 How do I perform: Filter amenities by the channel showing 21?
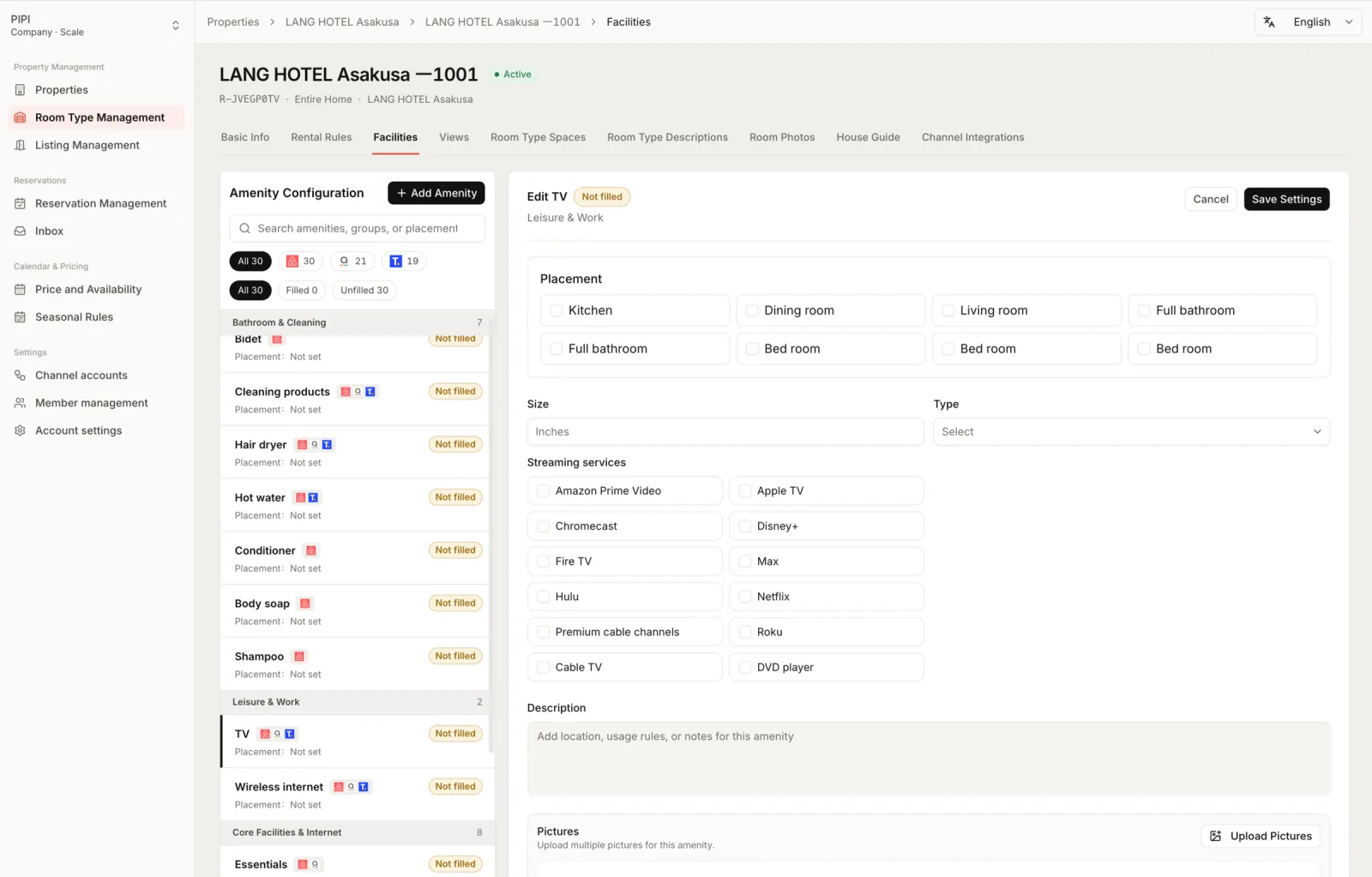click(352, 261)
